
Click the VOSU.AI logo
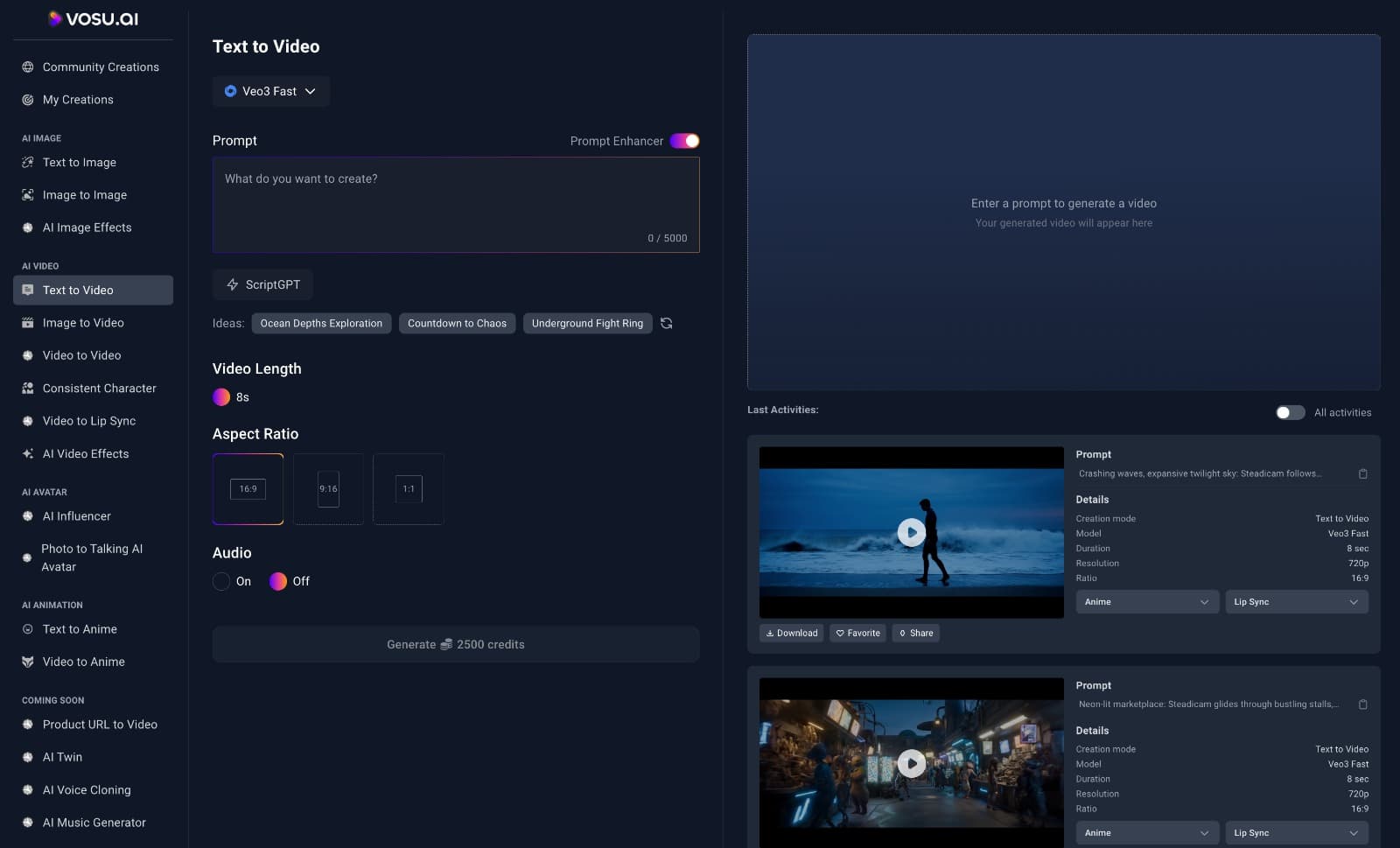coord(93,18)
